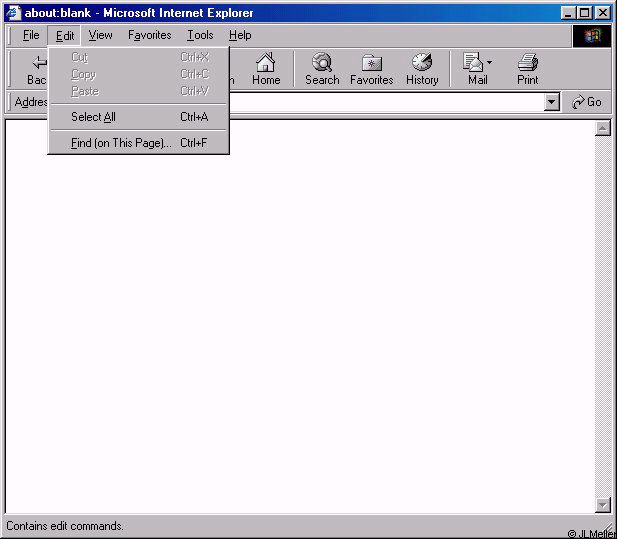The width and height of the screenshot is (617, 539).
Task: Choose Find (on This Page) entry
Action: click(x=139, y=143)
